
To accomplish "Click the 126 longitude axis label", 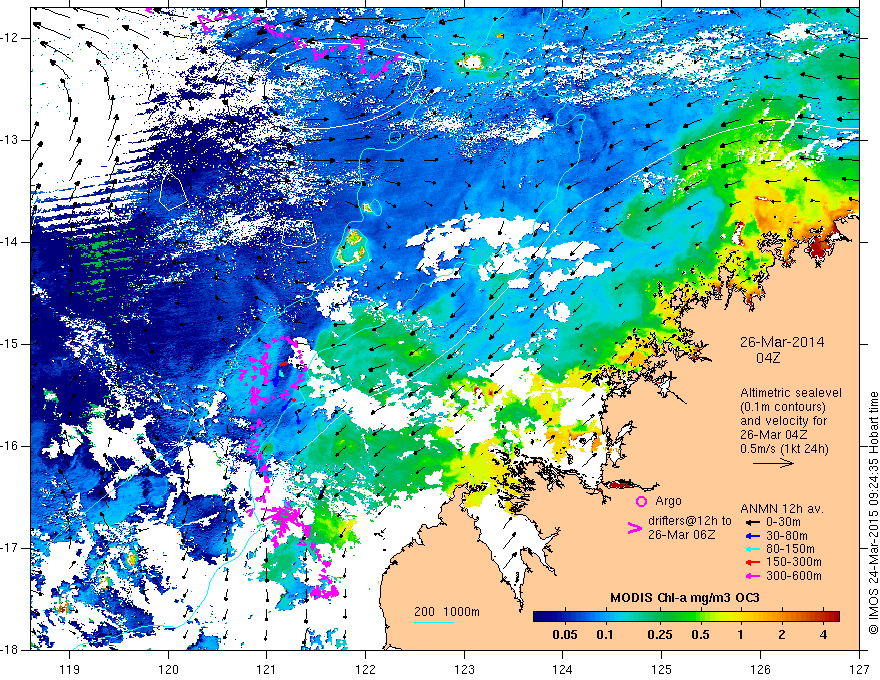I will [760, 669].
